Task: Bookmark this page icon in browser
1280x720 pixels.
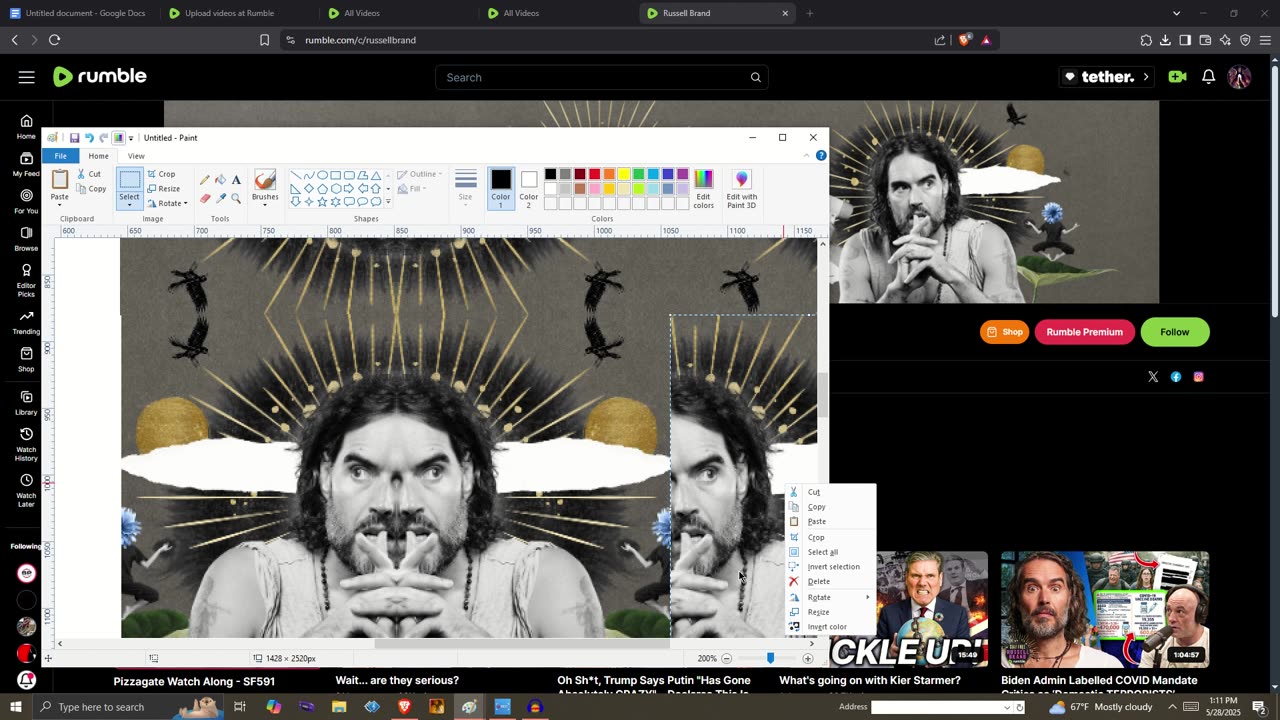Action: coord(264,40)
